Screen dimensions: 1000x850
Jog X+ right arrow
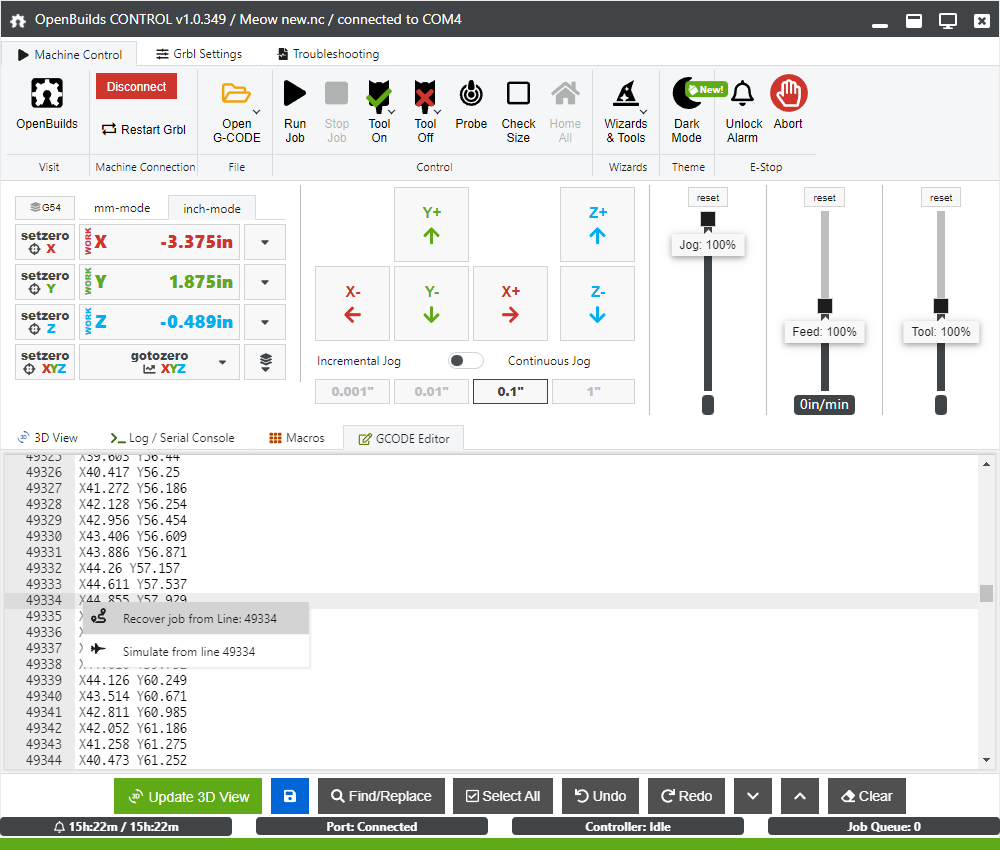(510, 304)
